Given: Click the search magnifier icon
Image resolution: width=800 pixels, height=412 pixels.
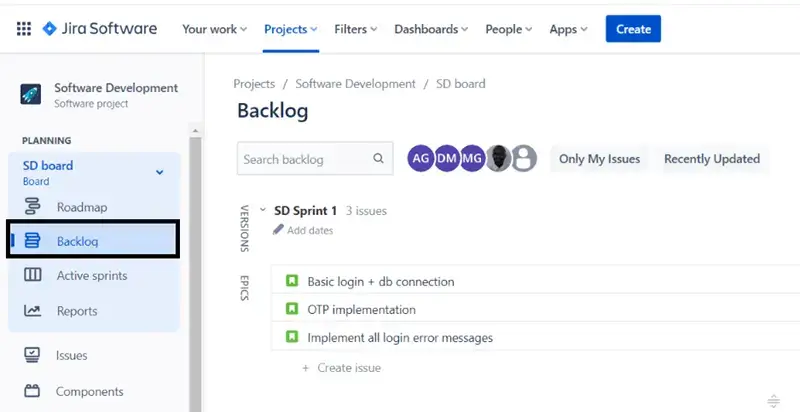Looking at the screenshot, I should (378, 158).
